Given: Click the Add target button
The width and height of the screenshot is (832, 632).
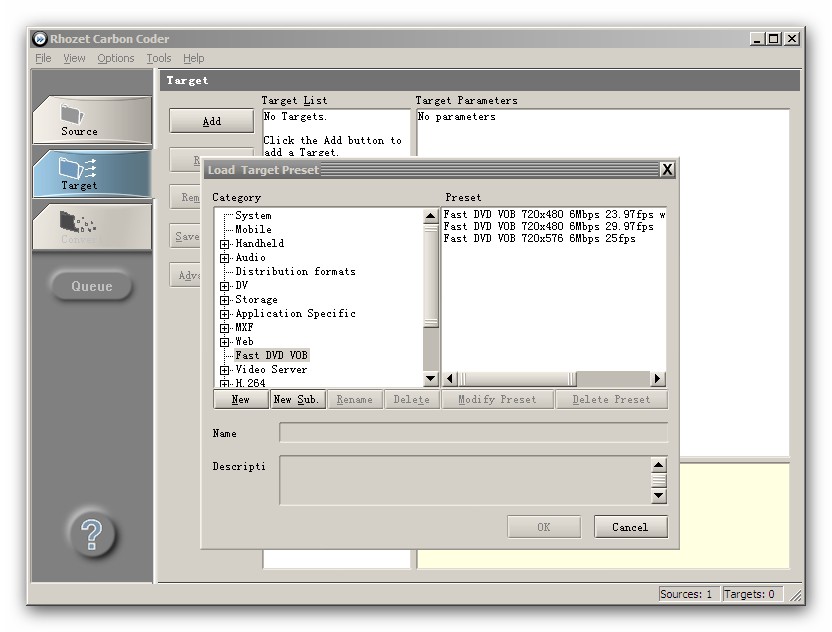Looking at the screenshot, I should click(211, 121).
